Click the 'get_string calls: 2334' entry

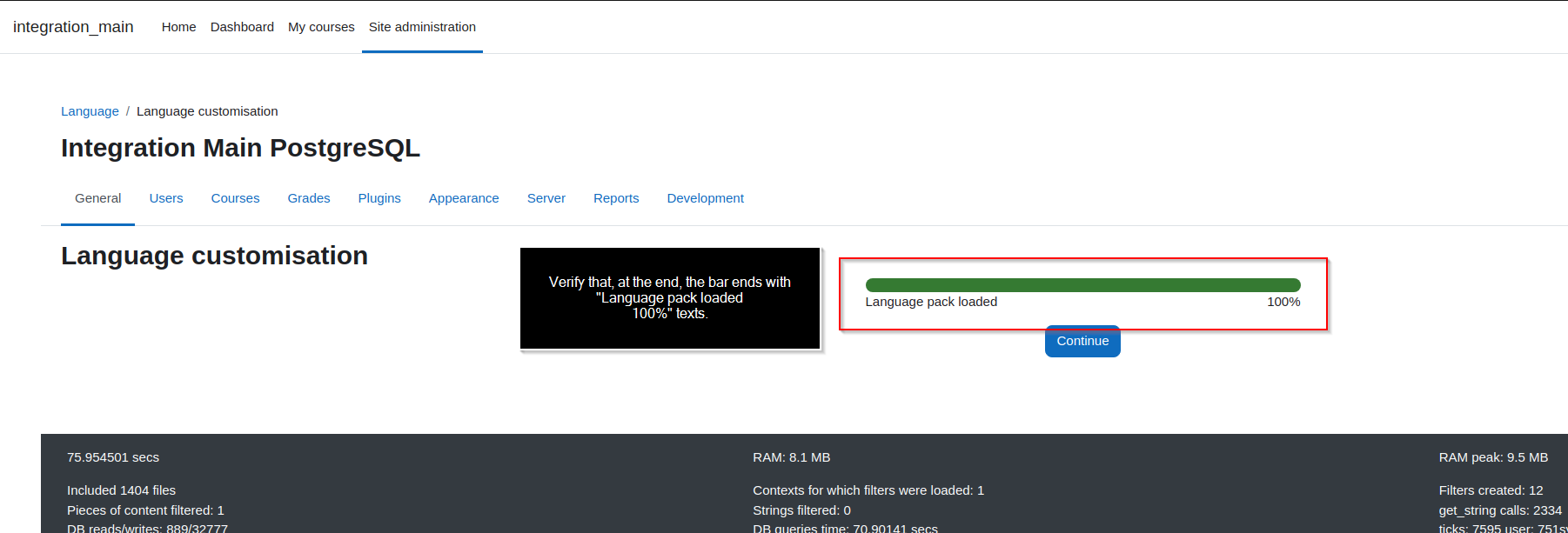click(x=1500, y=510)
